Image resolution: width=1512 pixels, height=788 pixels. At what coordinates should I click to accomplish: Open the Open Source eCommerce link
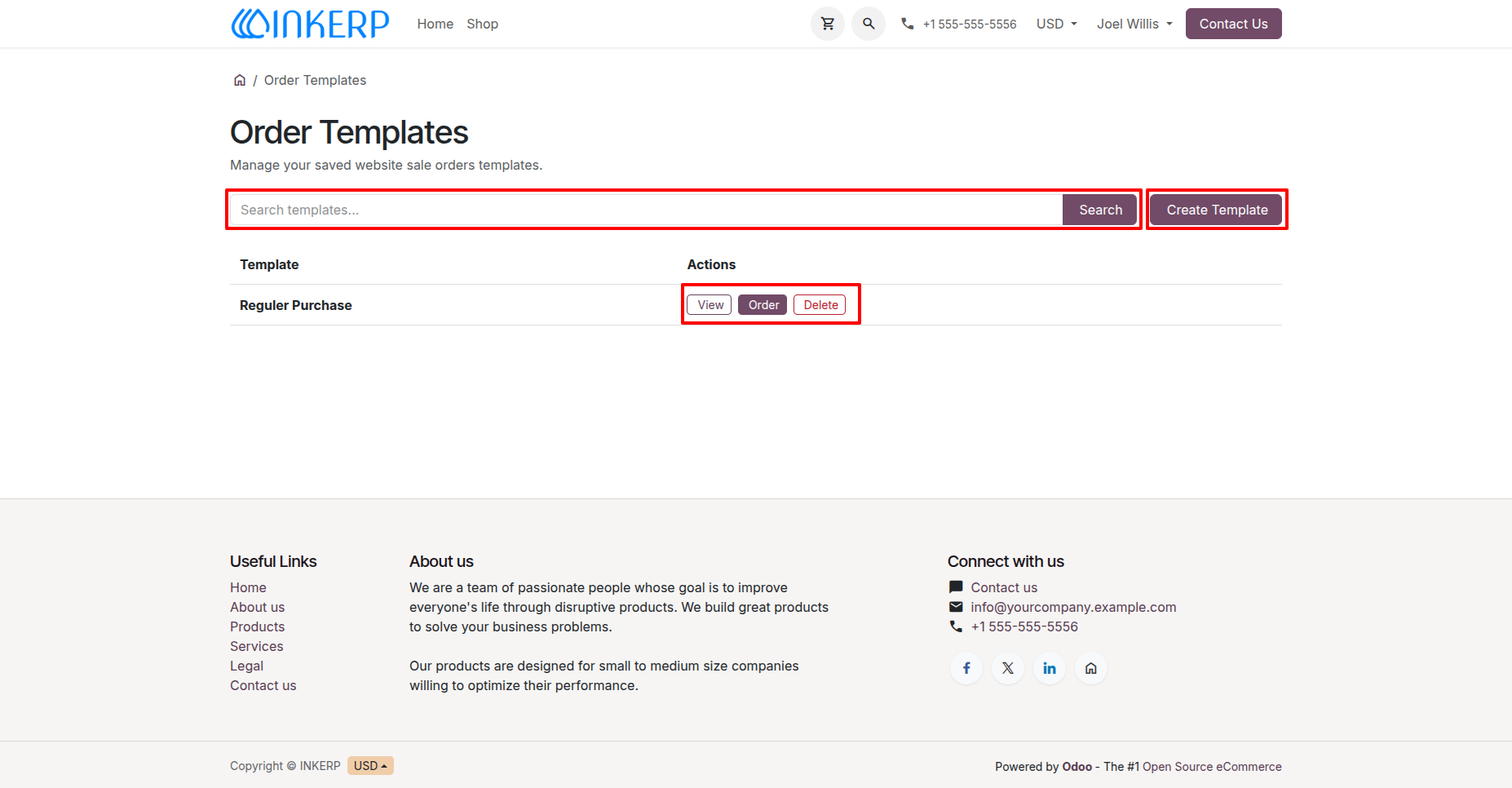1212,766
